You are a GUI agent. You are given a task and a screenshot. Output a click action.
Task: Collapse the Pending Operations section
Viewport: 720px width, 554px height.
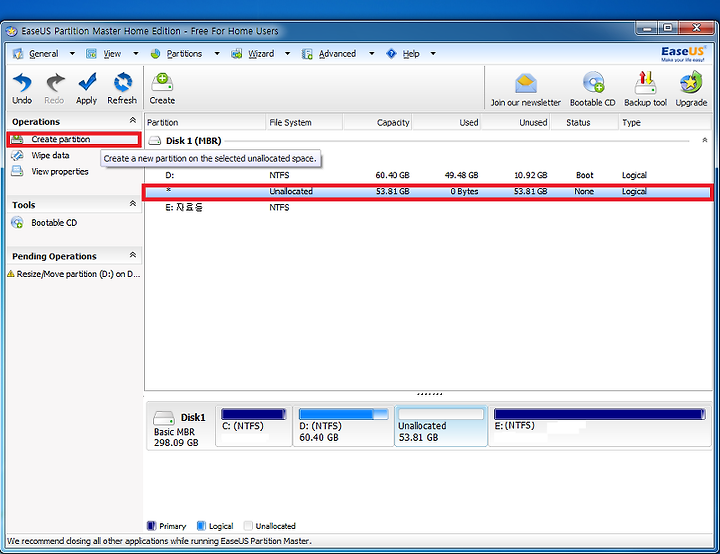tap(133, 255)
